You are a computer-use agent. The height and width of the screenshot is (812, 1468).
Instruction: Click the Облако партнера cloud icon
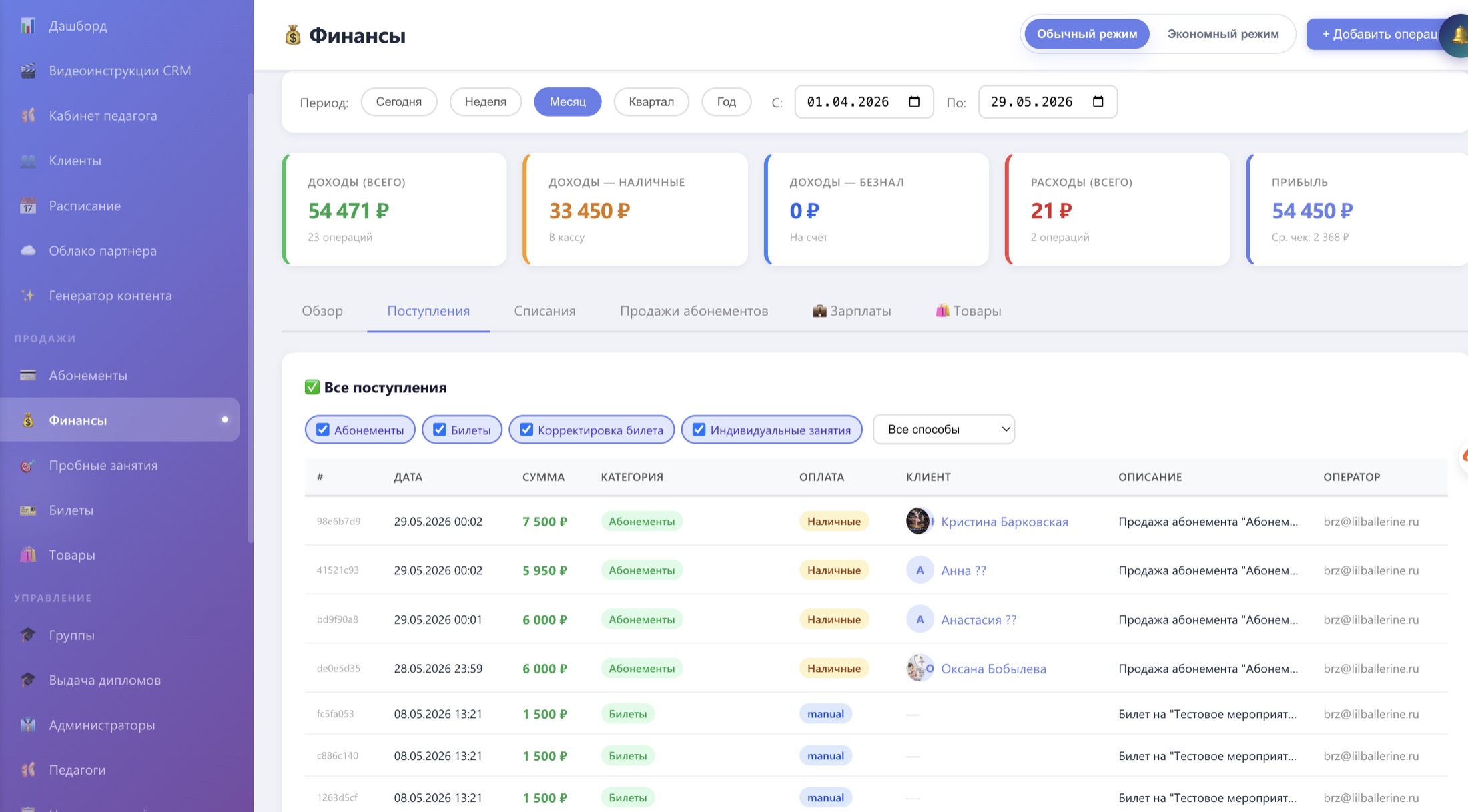(27, 250)
